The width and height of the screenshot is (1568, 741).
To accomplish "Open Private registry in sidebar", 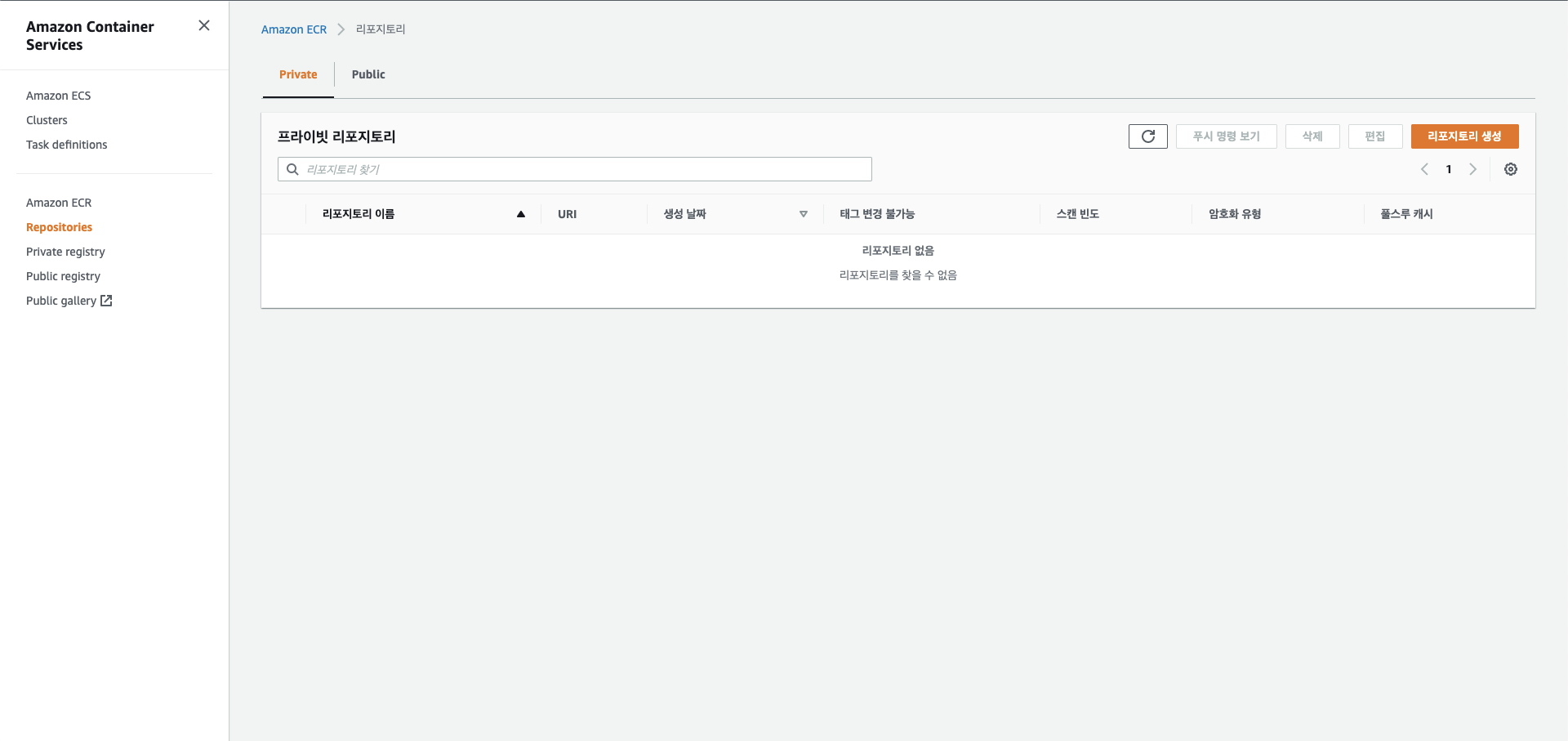I will 65,252.
